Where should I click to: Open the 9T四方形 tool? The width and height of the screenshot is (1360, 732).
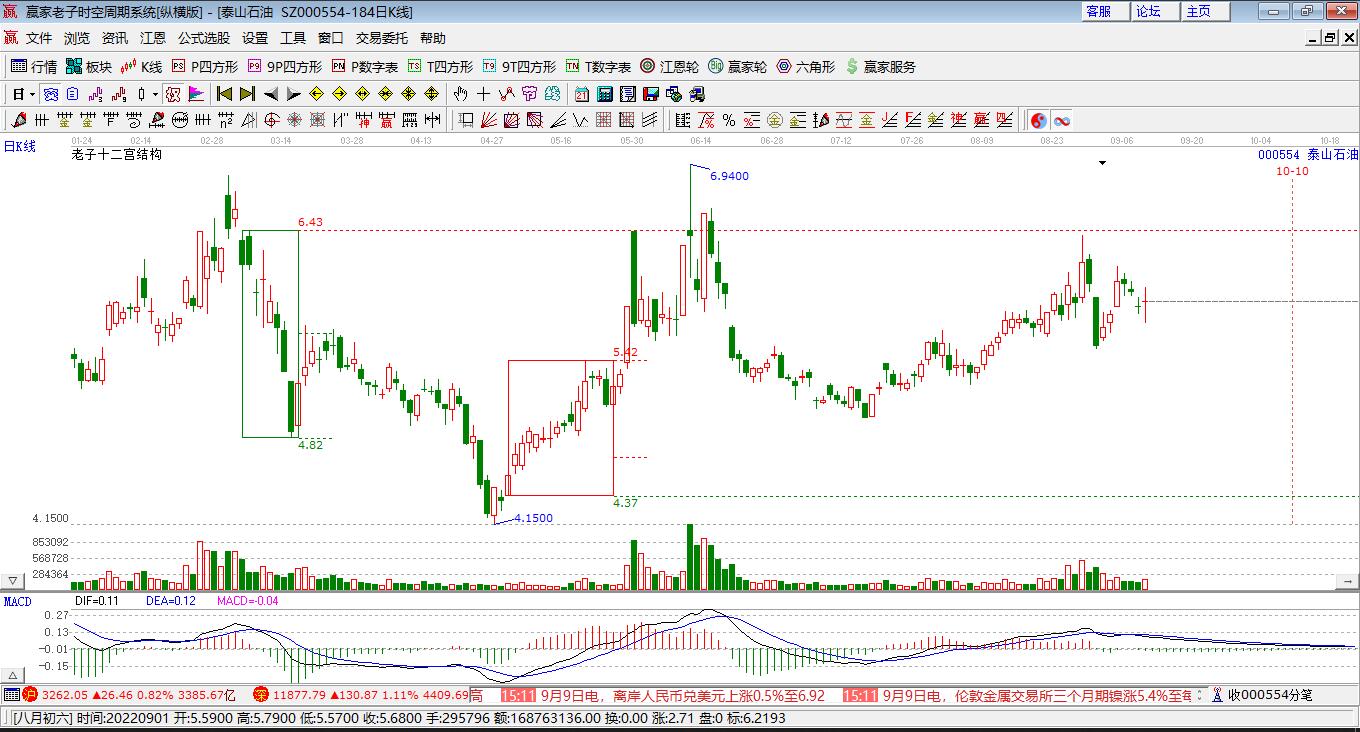click(519, 67)
